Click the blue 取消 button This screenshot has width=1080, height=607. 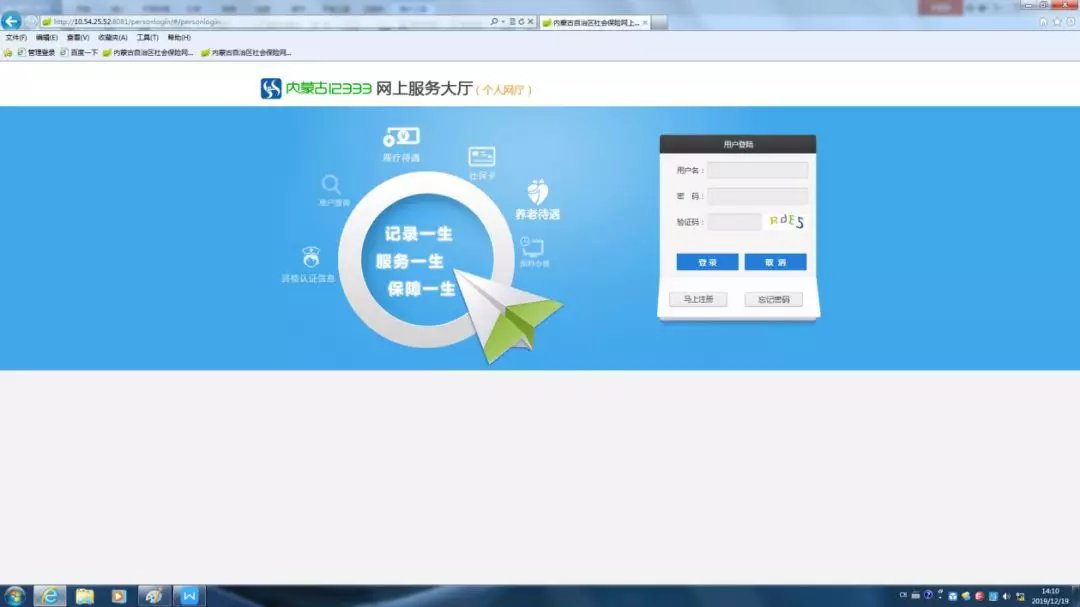coord(775,262)
